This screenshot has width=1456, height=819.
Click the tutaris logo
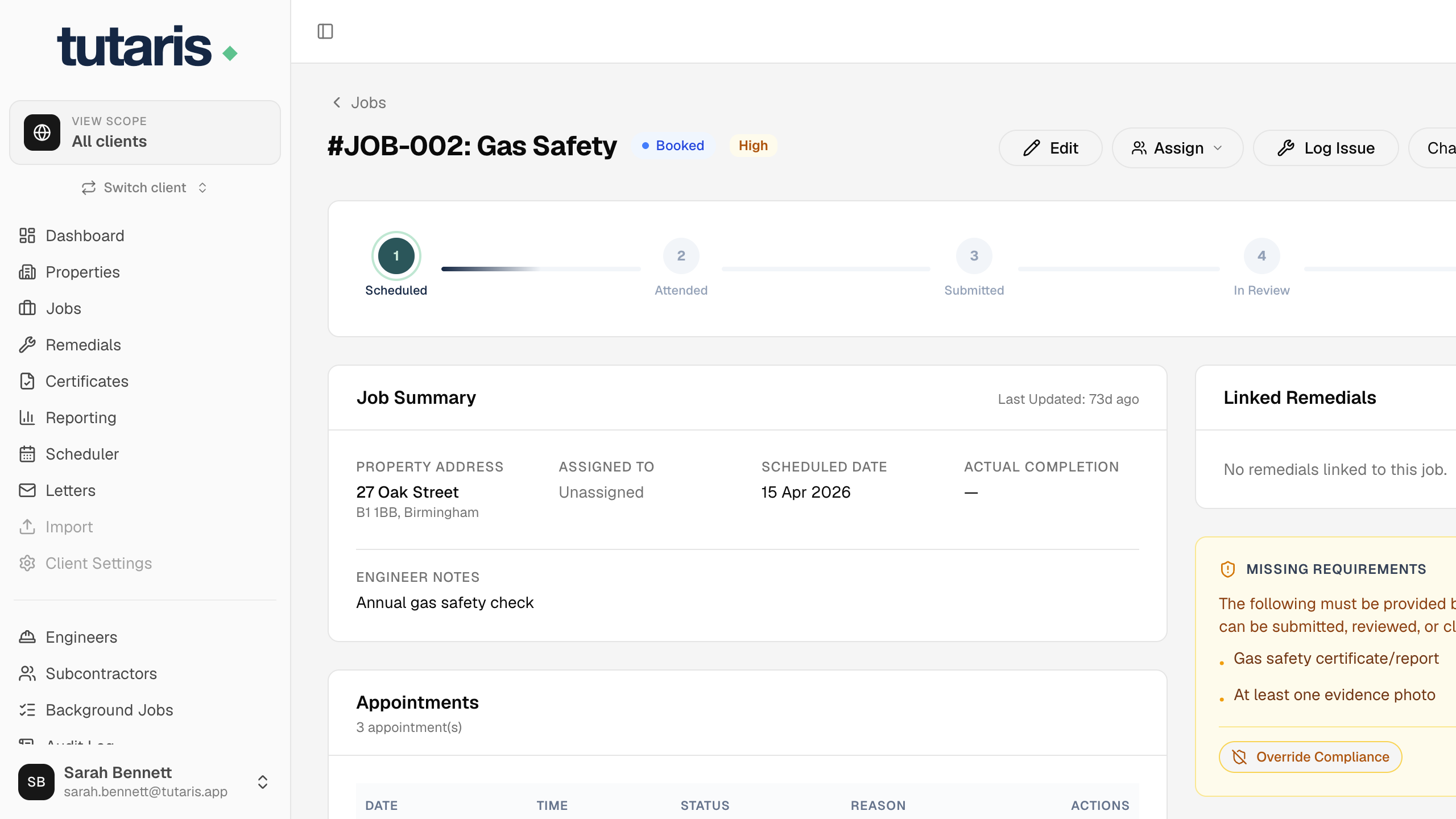point(147,46)
